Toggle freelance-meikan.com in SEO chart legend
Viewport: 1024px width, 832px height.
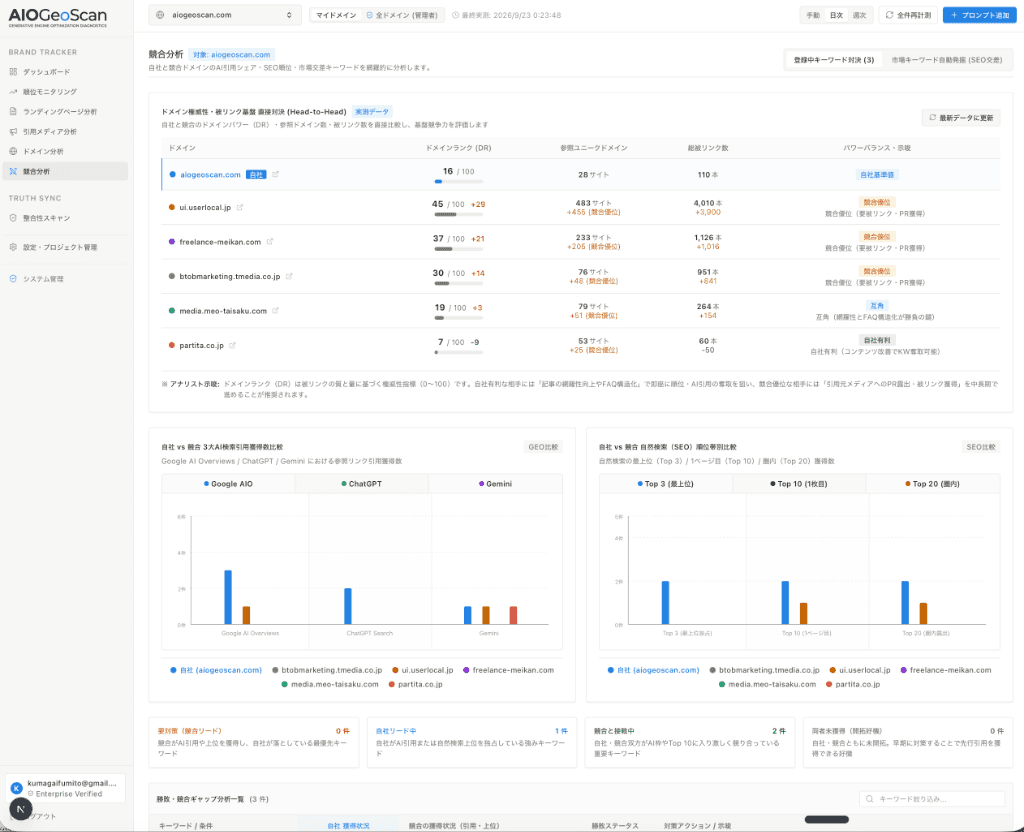(x=946, y=670)
